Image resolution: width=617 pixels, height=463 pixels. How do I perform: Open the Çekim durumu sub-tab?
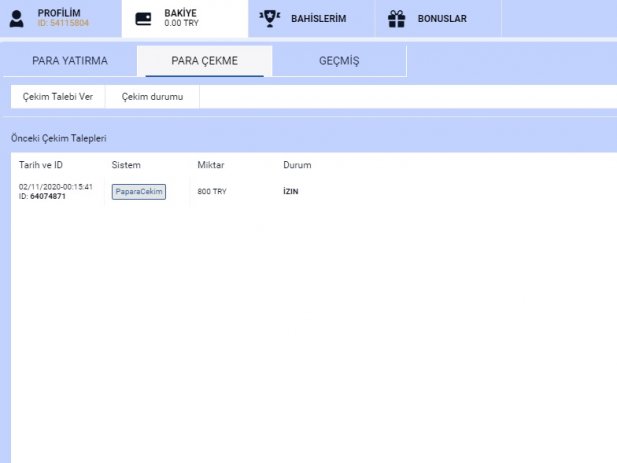152,97
